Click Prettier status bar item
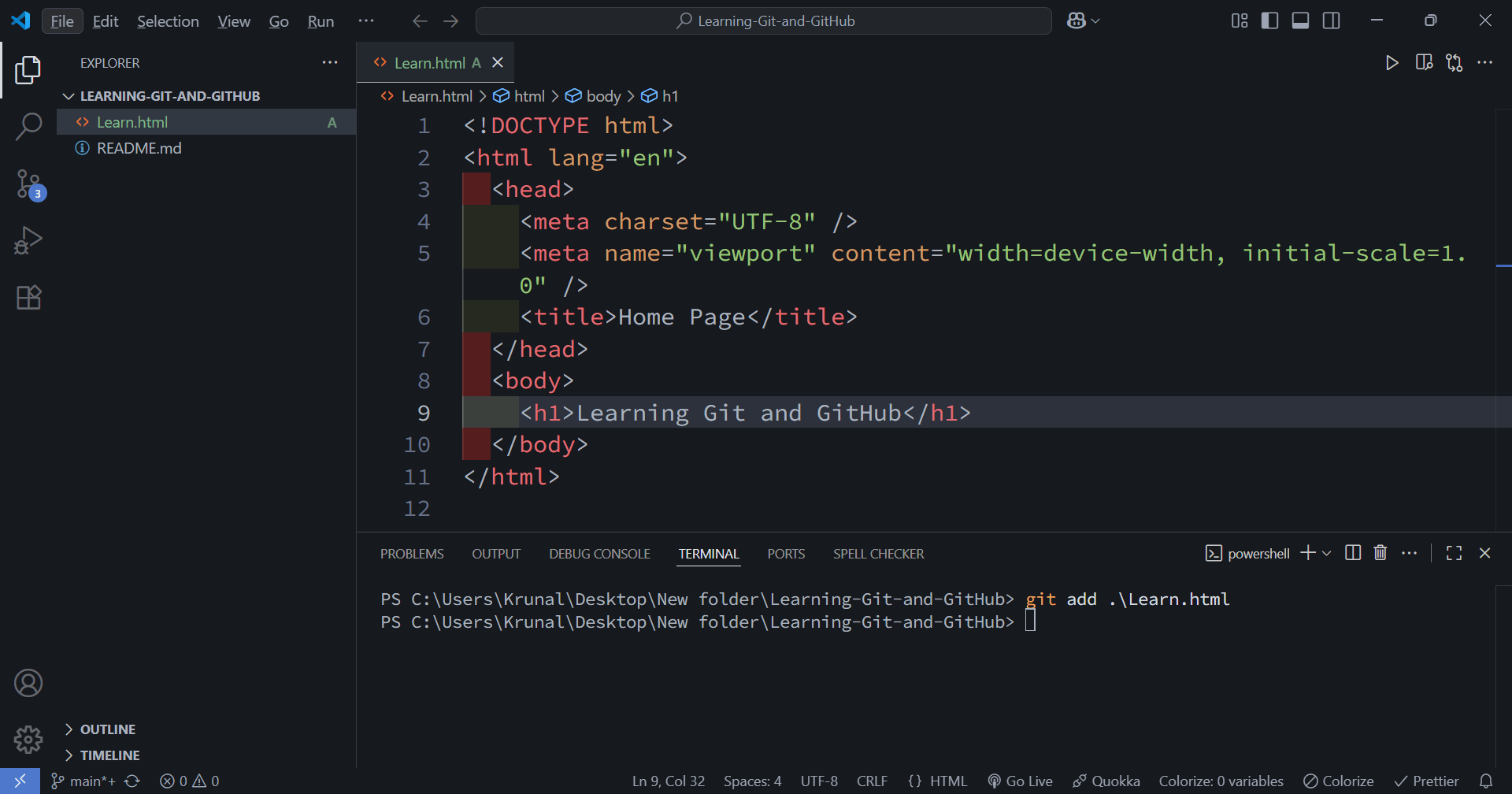Viewport: 1512px width, 794px height. pyautogui.click(x=1426, y=781)
